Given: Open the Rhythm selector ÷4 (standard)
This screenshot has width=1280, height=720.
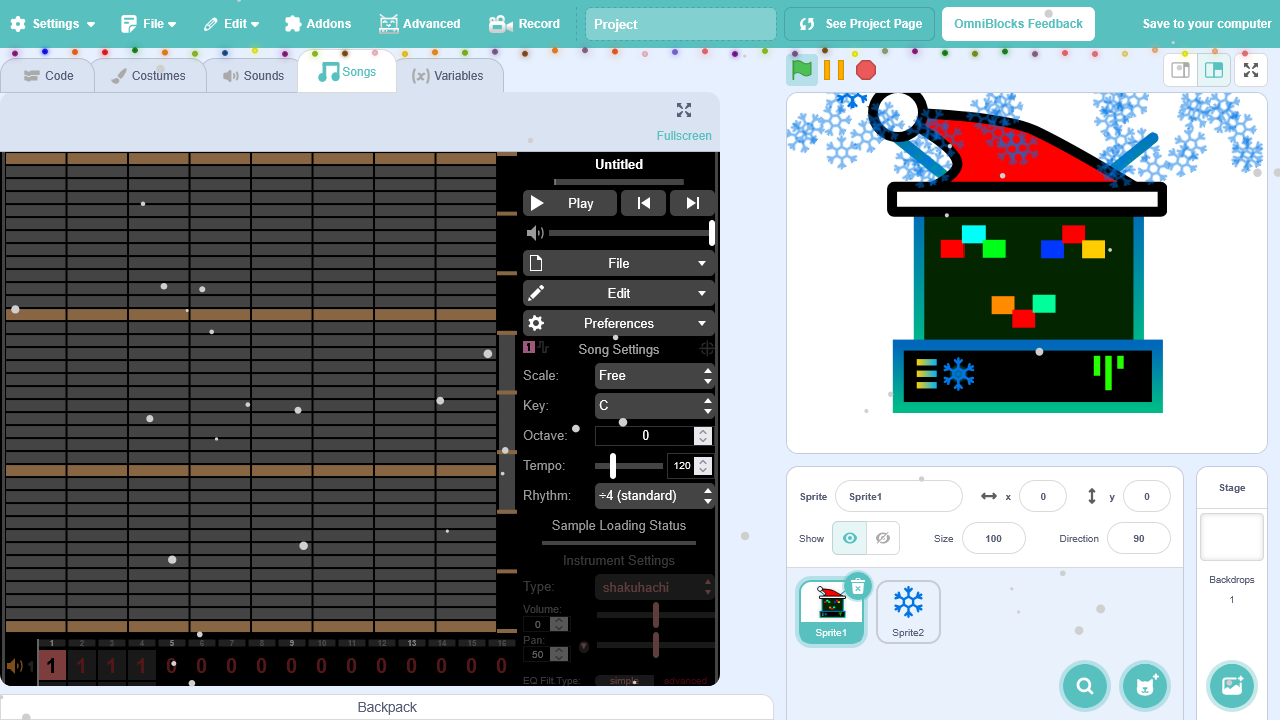Looking at the screenshot, I should coord(655,496).
